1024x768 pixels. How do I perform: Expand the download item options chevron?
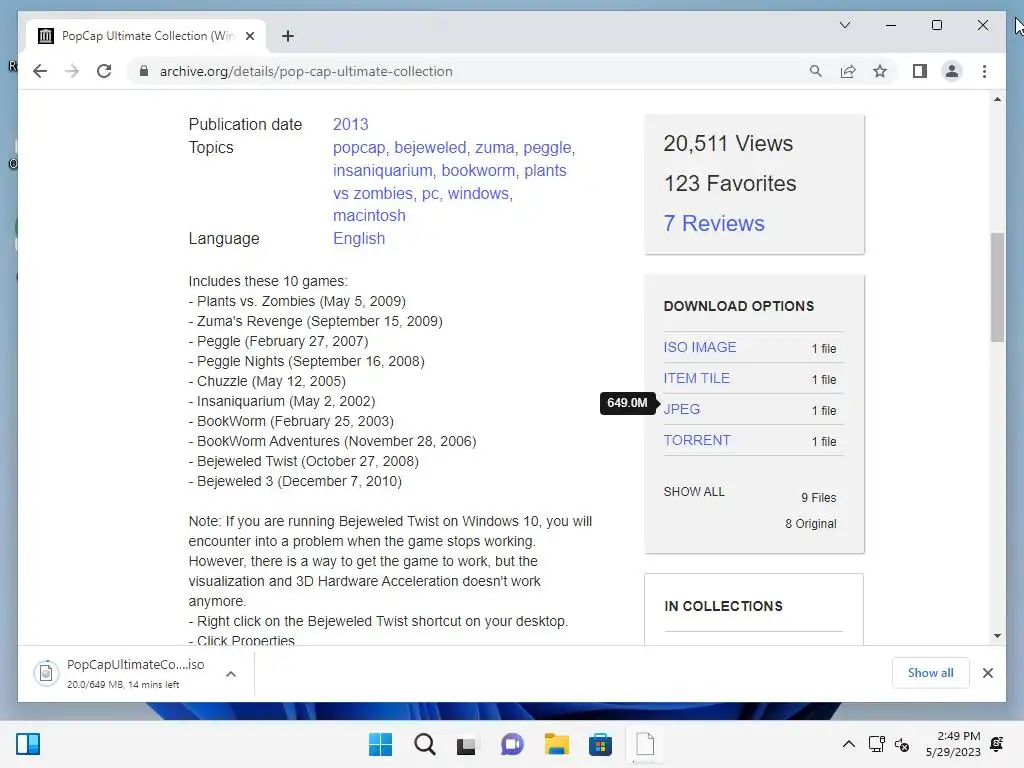click(231, 673)
